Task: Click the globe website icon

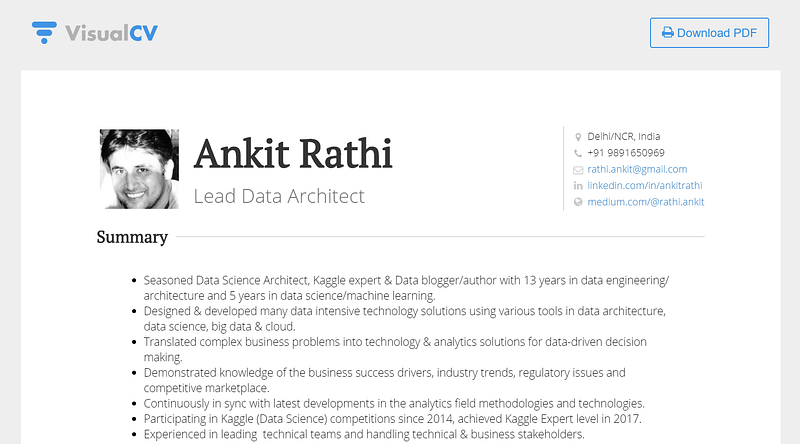Action: point(578,202)
